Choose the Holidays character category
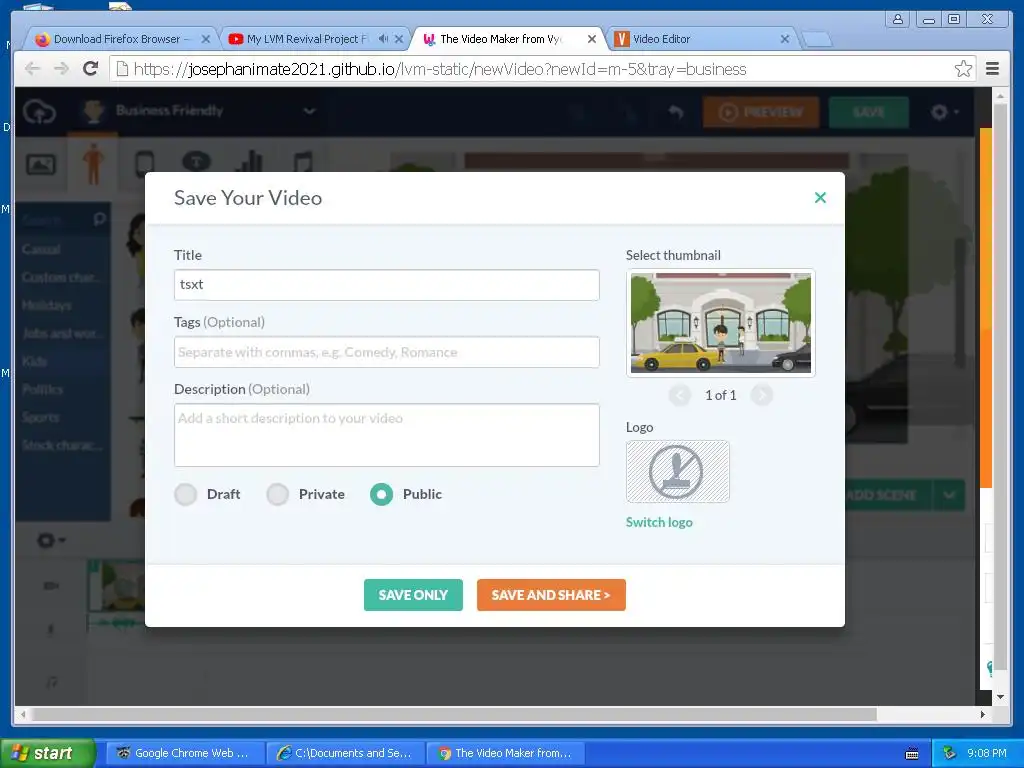The image size is (1024, 768). (46, 305)
